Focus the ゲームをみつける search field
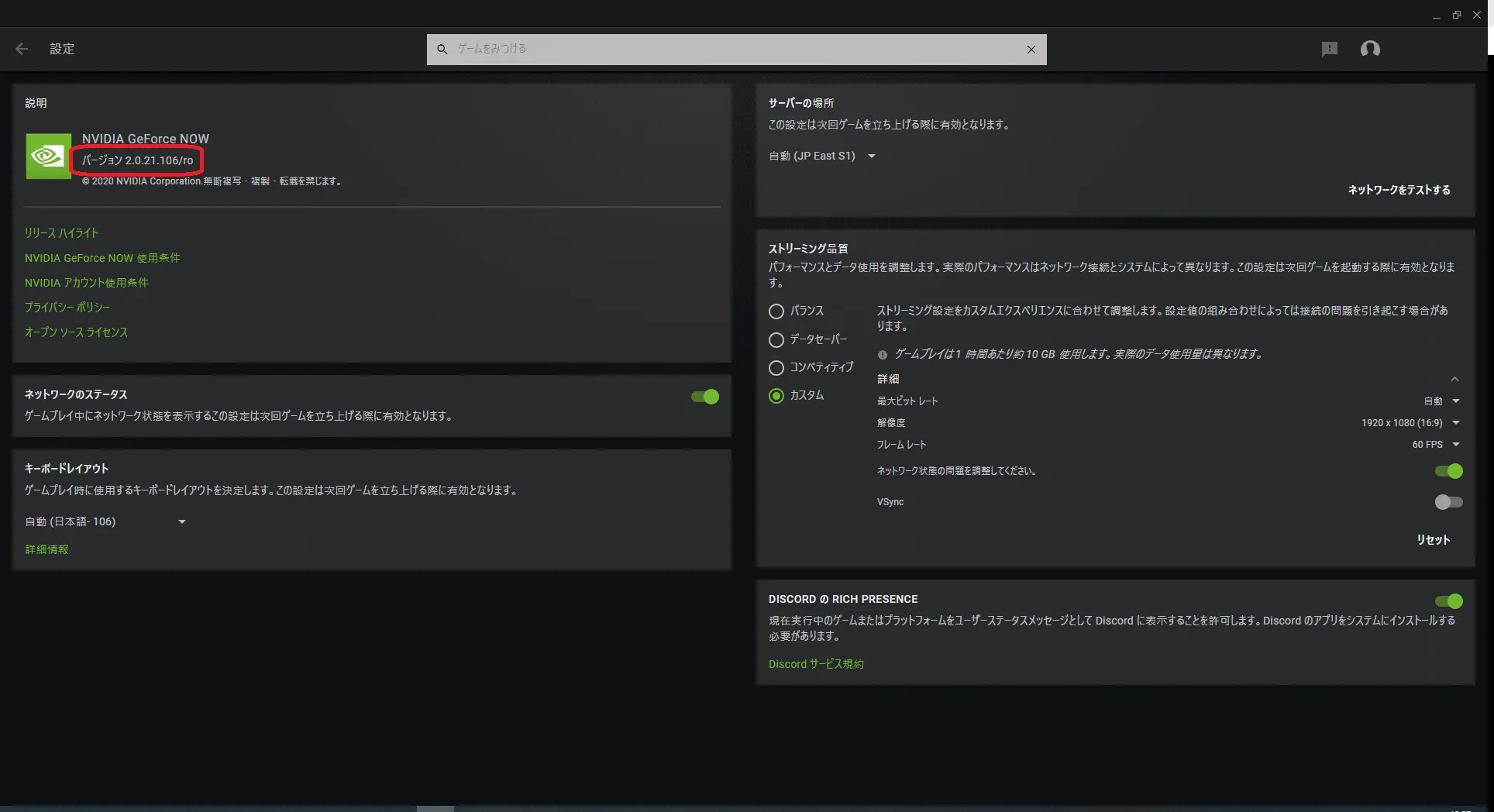1494x812 pixels. [736, 49]
